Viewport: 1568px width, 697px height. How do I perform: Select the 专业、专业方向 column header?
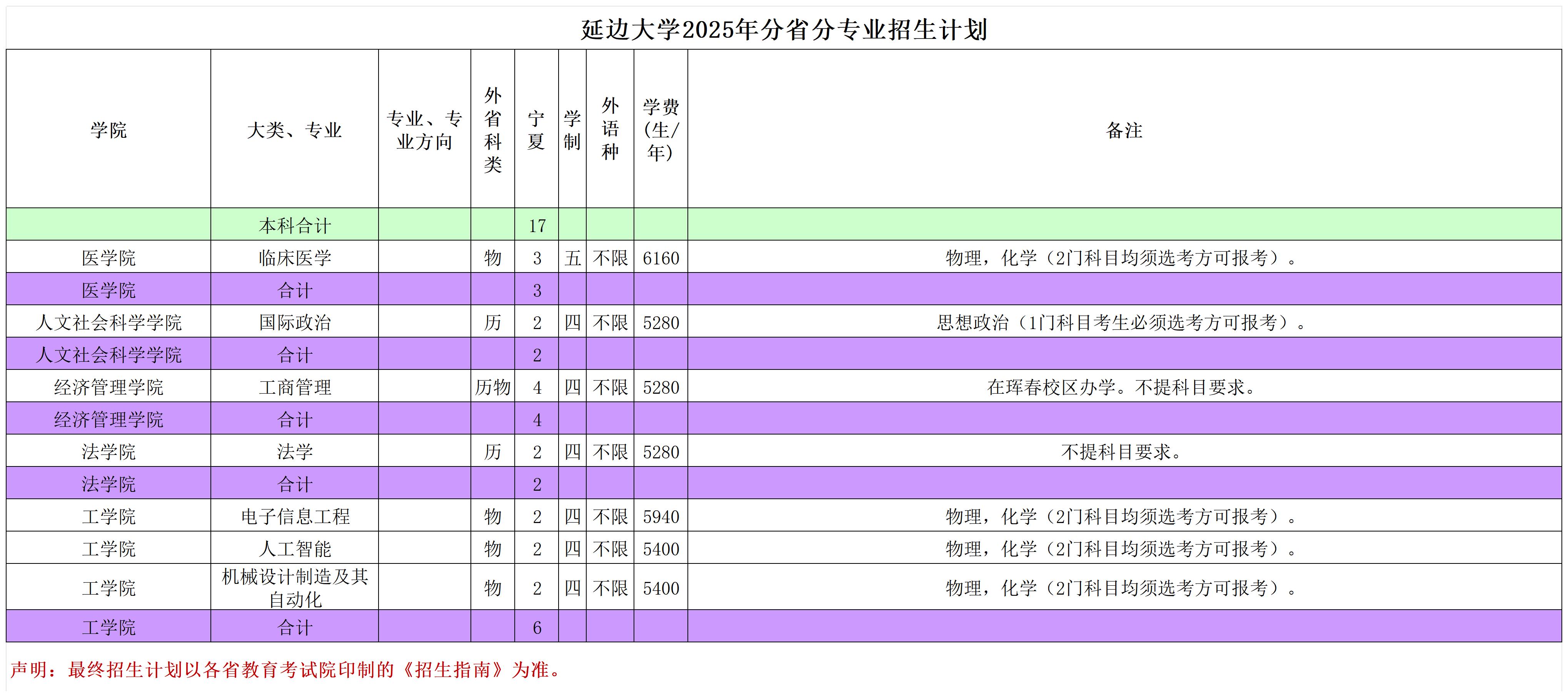[424, 129]
